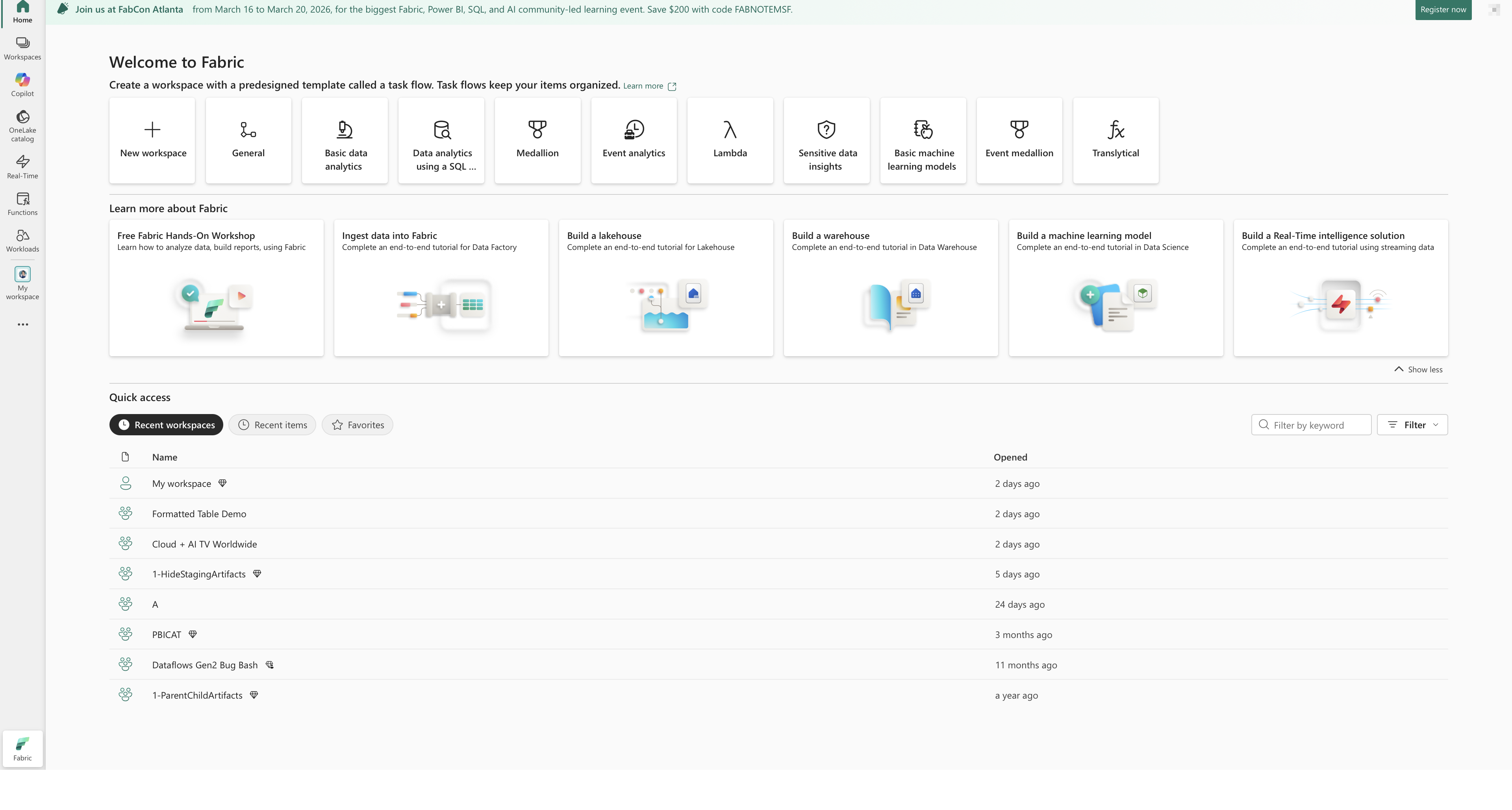Switch to Recent workspaces tab
1512x810 pixels.
(x=166, y=425)
